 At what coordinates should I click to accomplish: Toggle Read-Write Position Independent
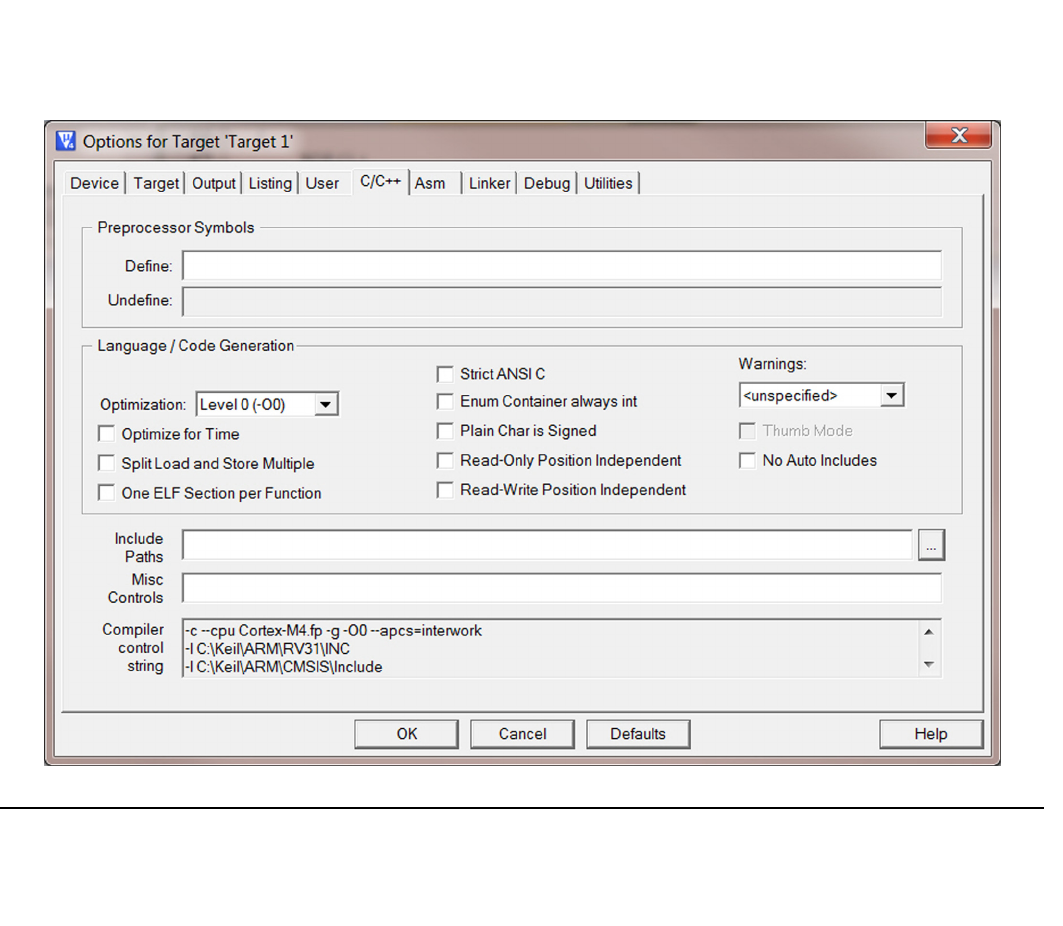[x=445, y=490]
